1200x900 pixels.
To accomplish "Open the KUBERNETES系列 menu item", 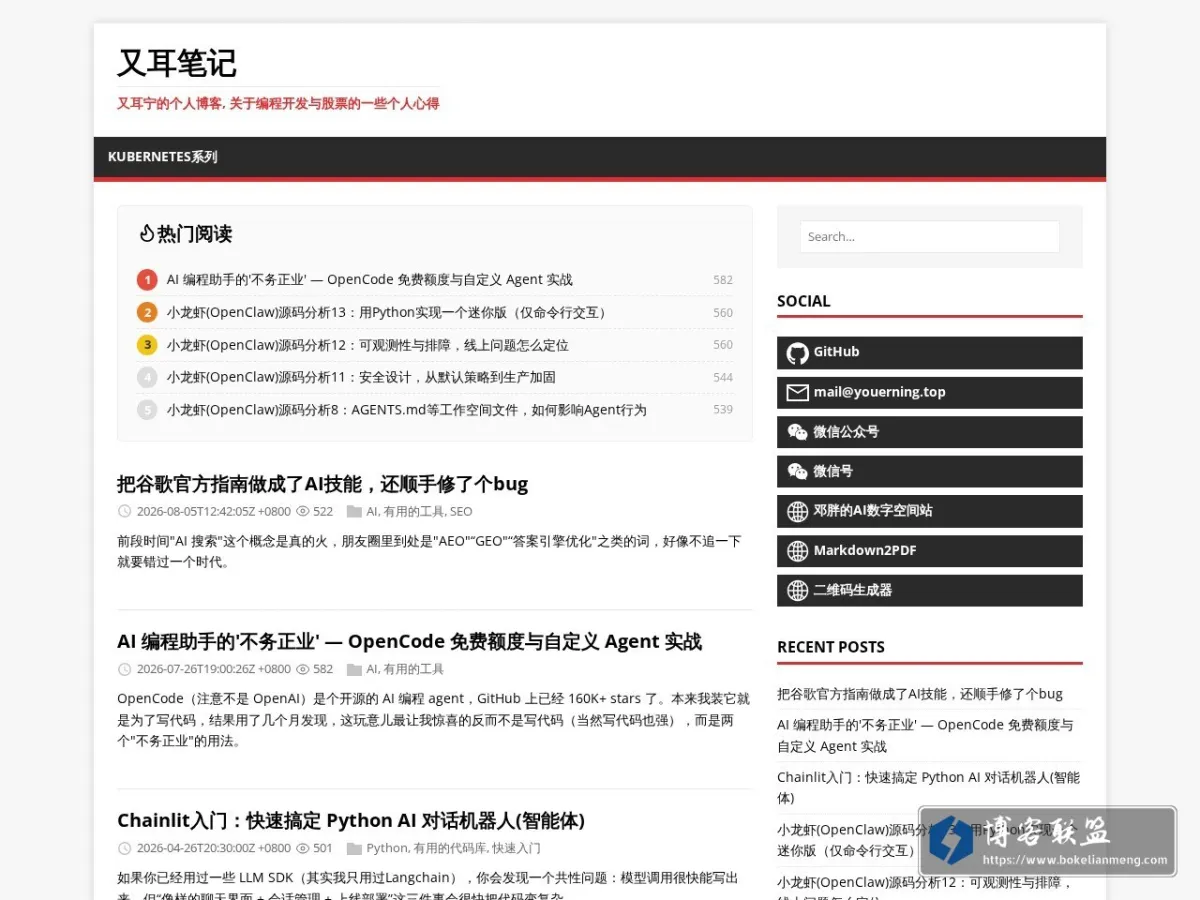I will [x=163, y=157].
